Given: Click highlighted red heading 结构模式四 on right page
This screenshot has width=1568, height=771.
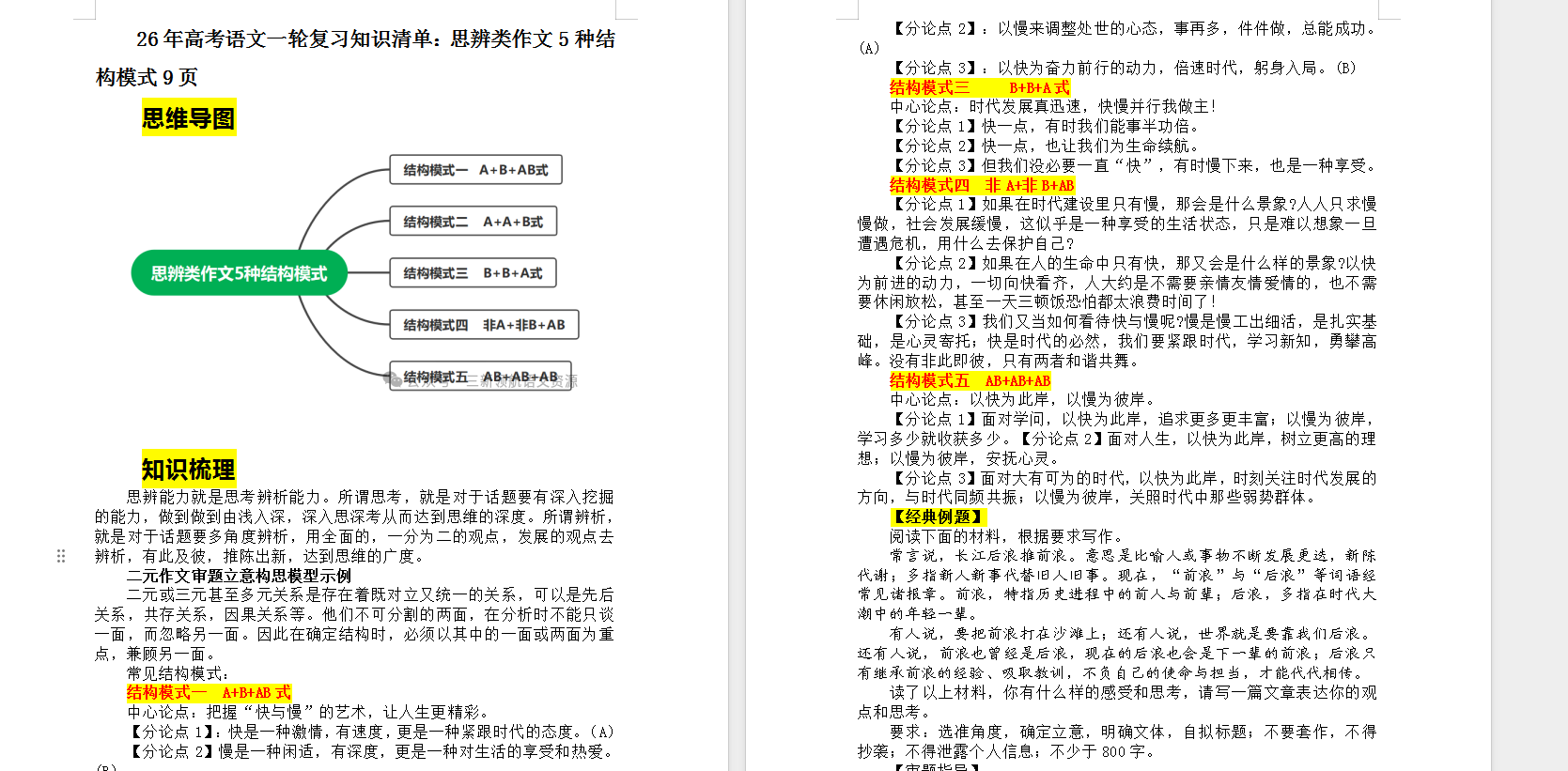Looking at the screenshot, I should (982, 185).
